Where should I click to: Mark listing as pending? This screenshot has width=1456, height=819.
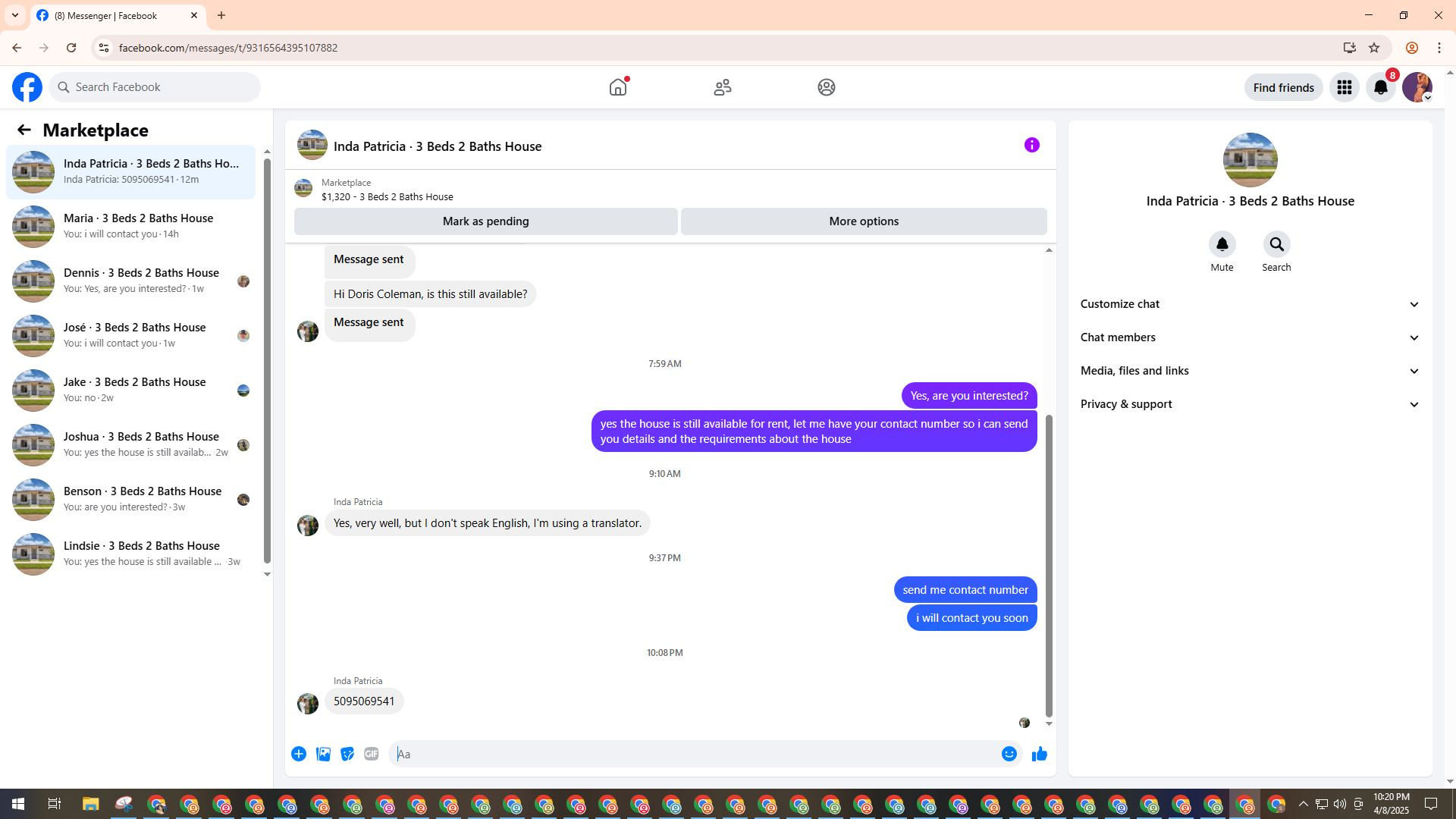pyautogui.click(x=485, y=221)
